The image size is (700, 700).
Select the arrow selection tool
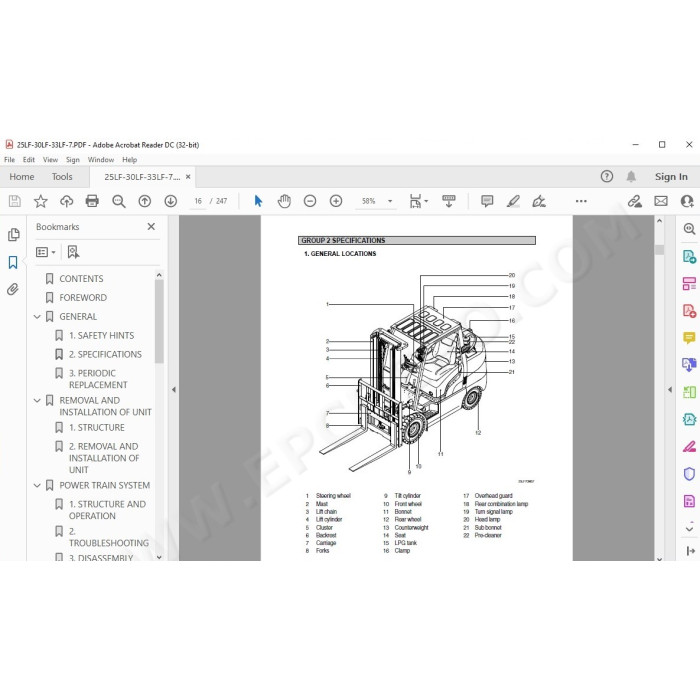[x=258, y=201]
